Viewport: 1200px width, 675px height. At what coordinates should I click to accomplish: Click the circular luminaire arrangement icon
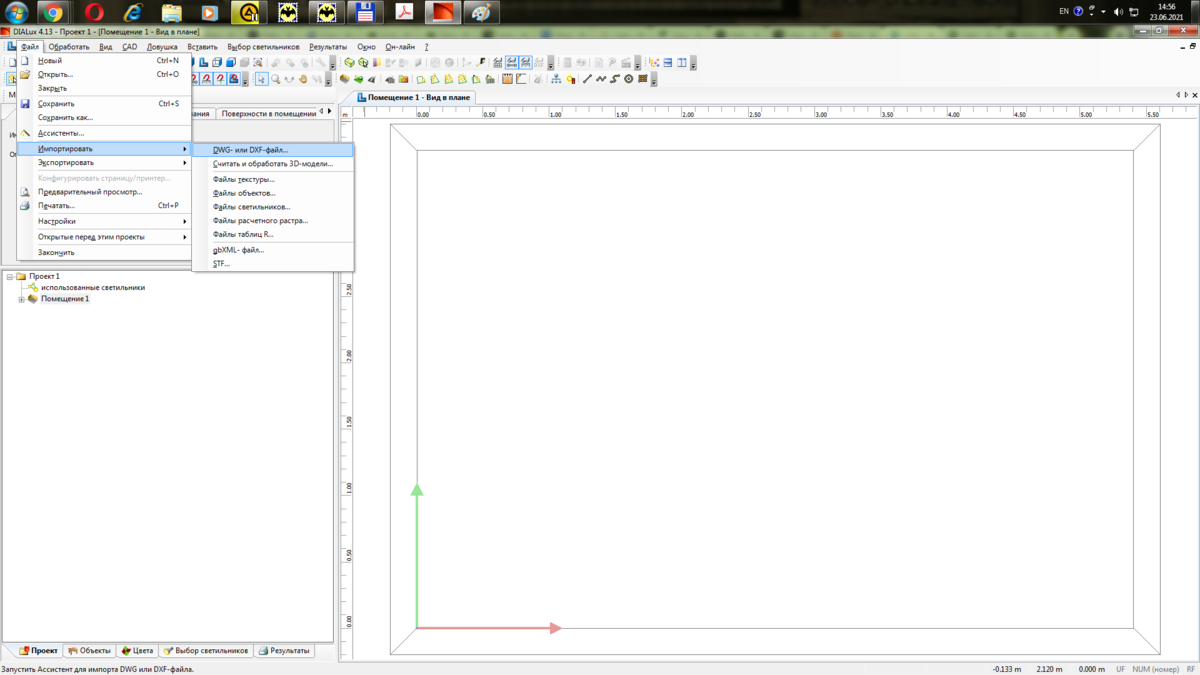coord(628,79)
